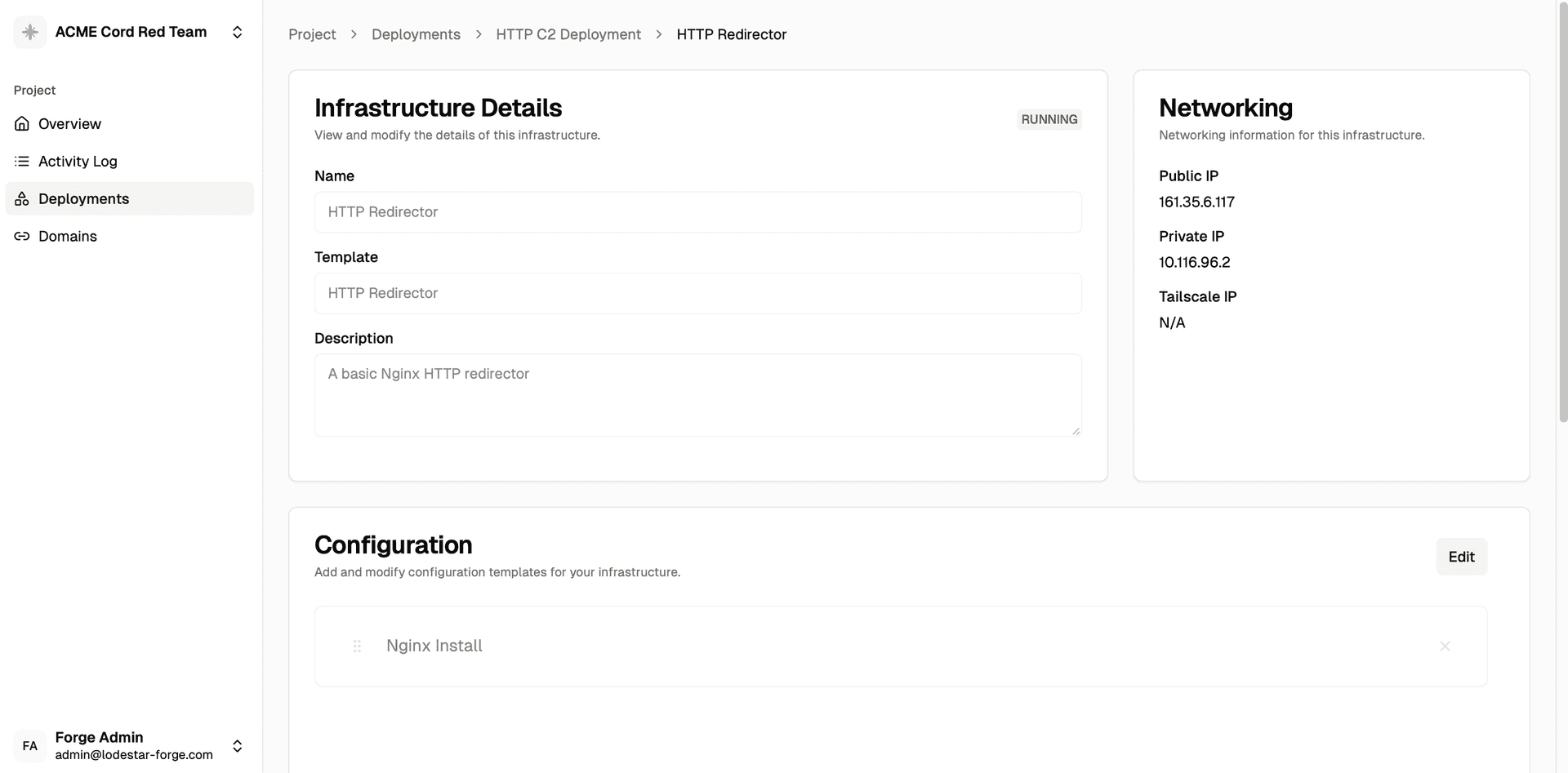Go to Deployments in the sidebar
Screen dimensions: 1568x773
(x=130, y=199)
